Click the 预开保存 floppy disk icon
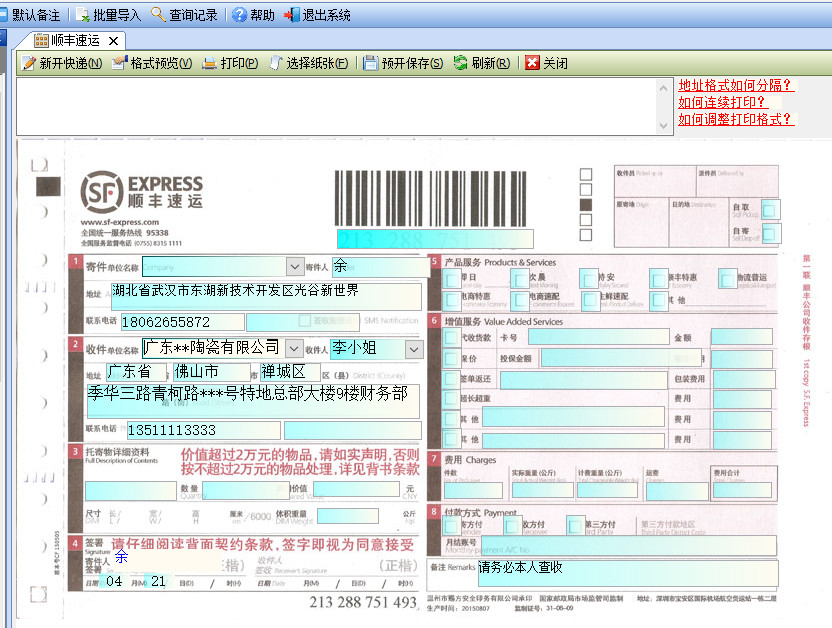832x628 pixels. (370, 63)
